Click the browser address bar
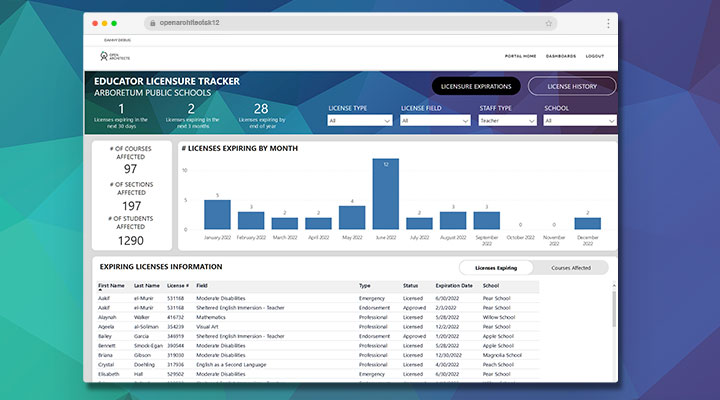The width and height of the screenshot is (720, 400). pos(351,23)
